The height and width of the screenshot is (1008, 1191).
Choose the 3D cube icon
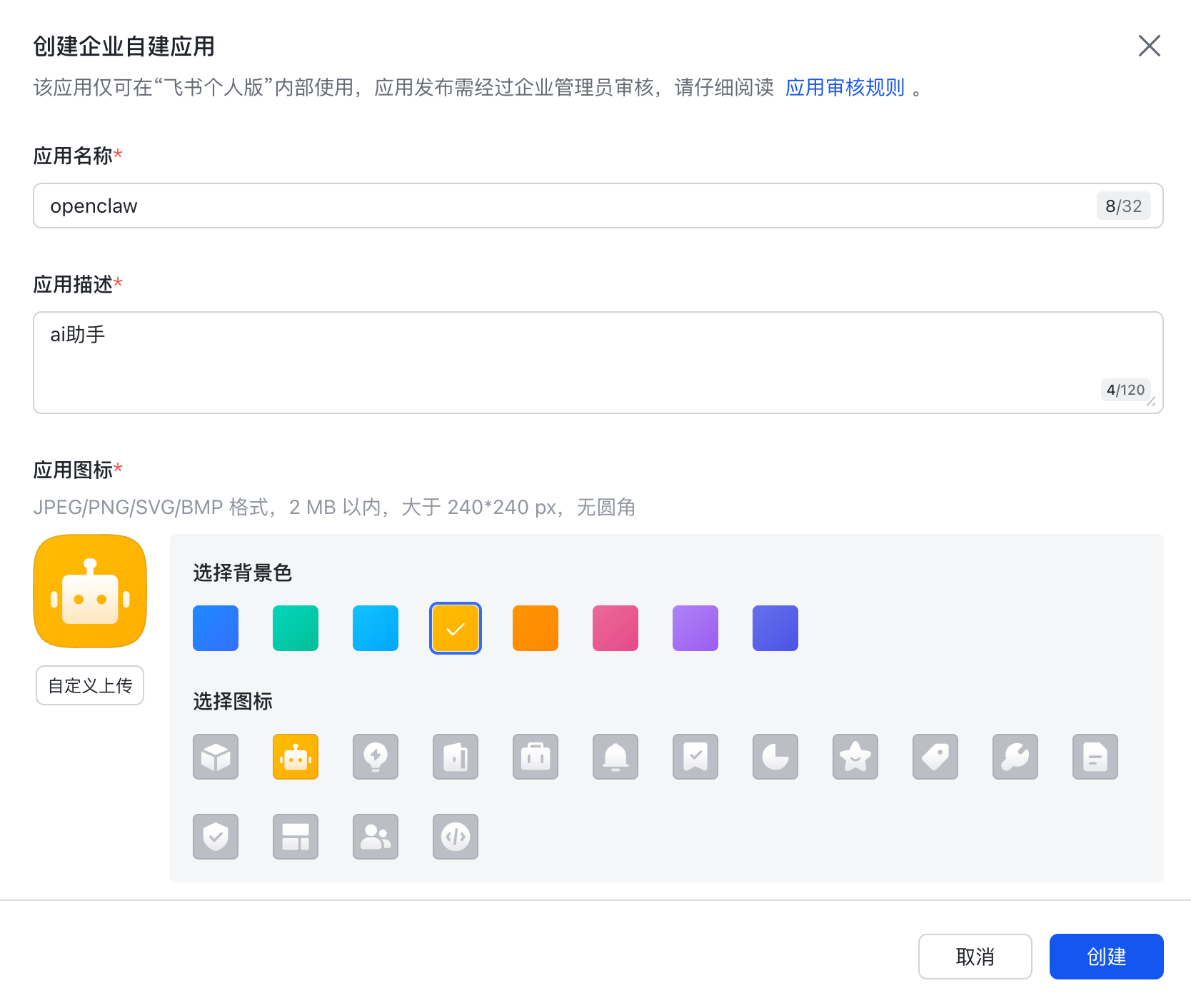coord(215,757)
